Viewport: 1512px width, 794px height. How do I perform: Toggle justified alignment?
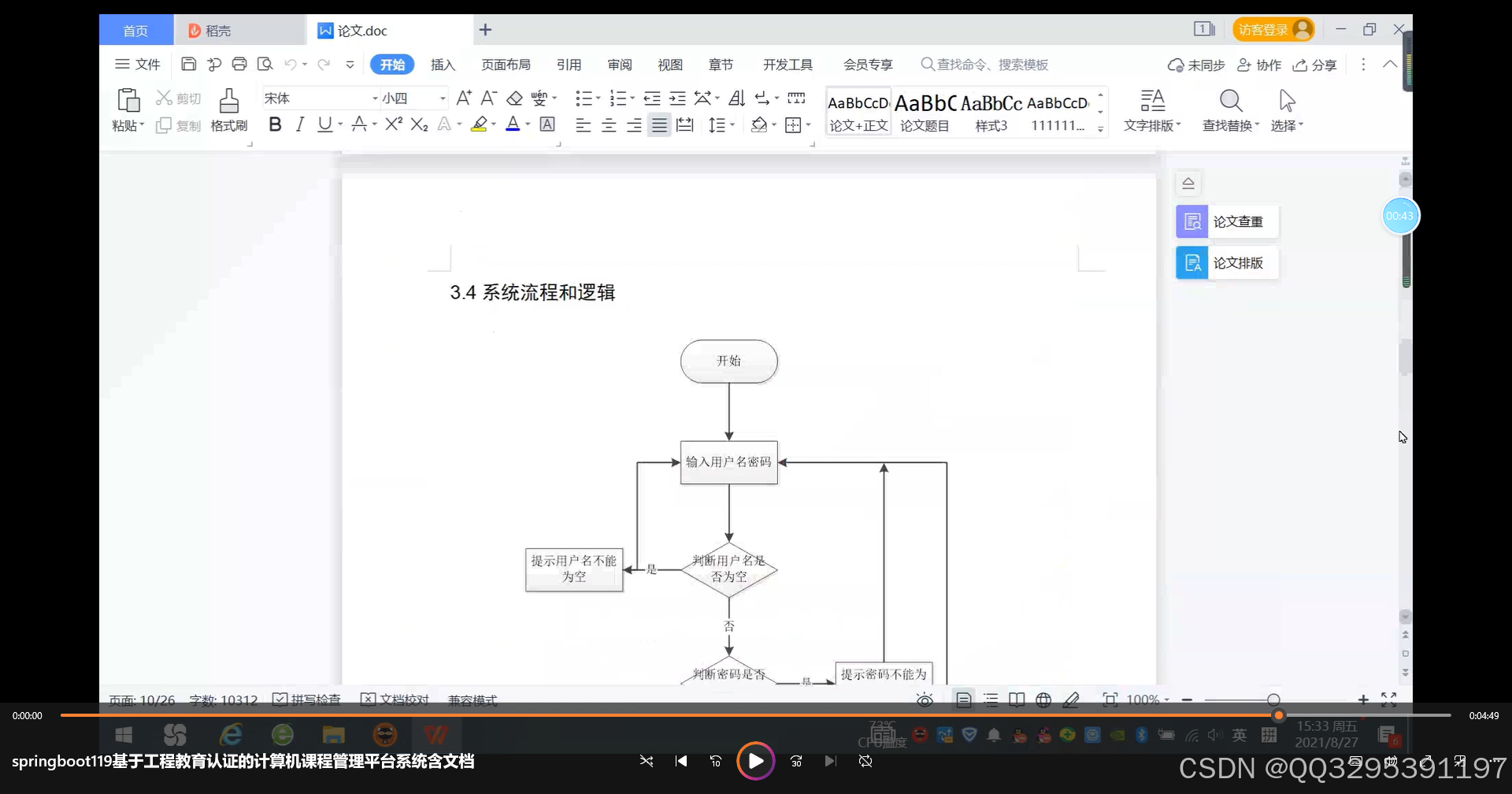tap(659, 125)
